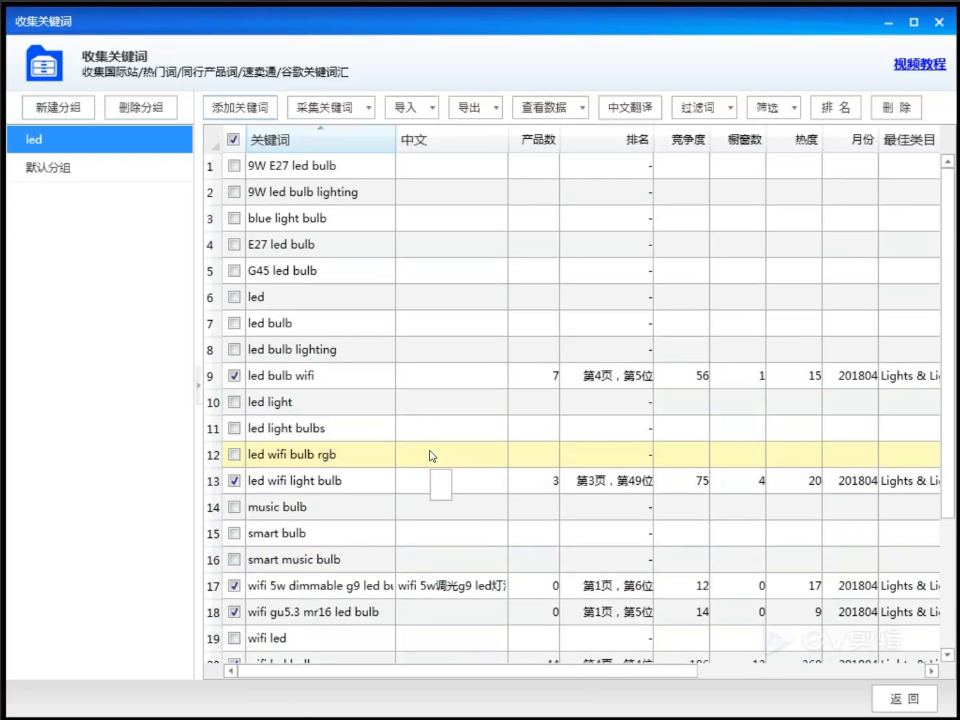Sort by the 中文 column header
The height and width of the screenshot is (720, 960).
pyautogui.click(x=452, y=140)
